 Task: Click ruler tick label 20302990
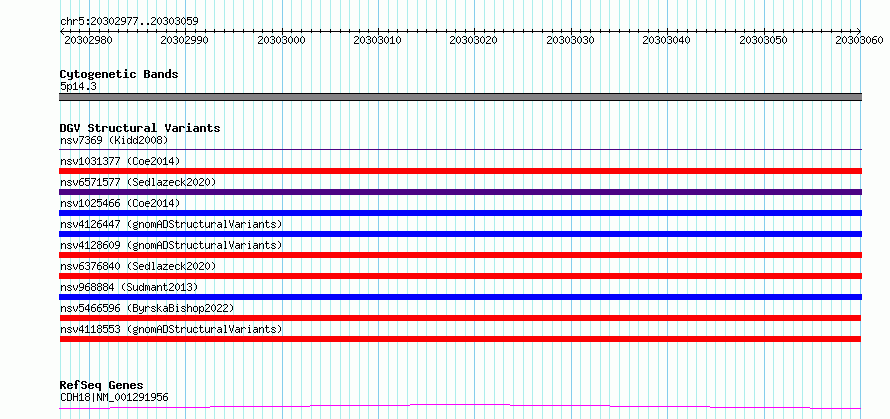tap(184, 40)
